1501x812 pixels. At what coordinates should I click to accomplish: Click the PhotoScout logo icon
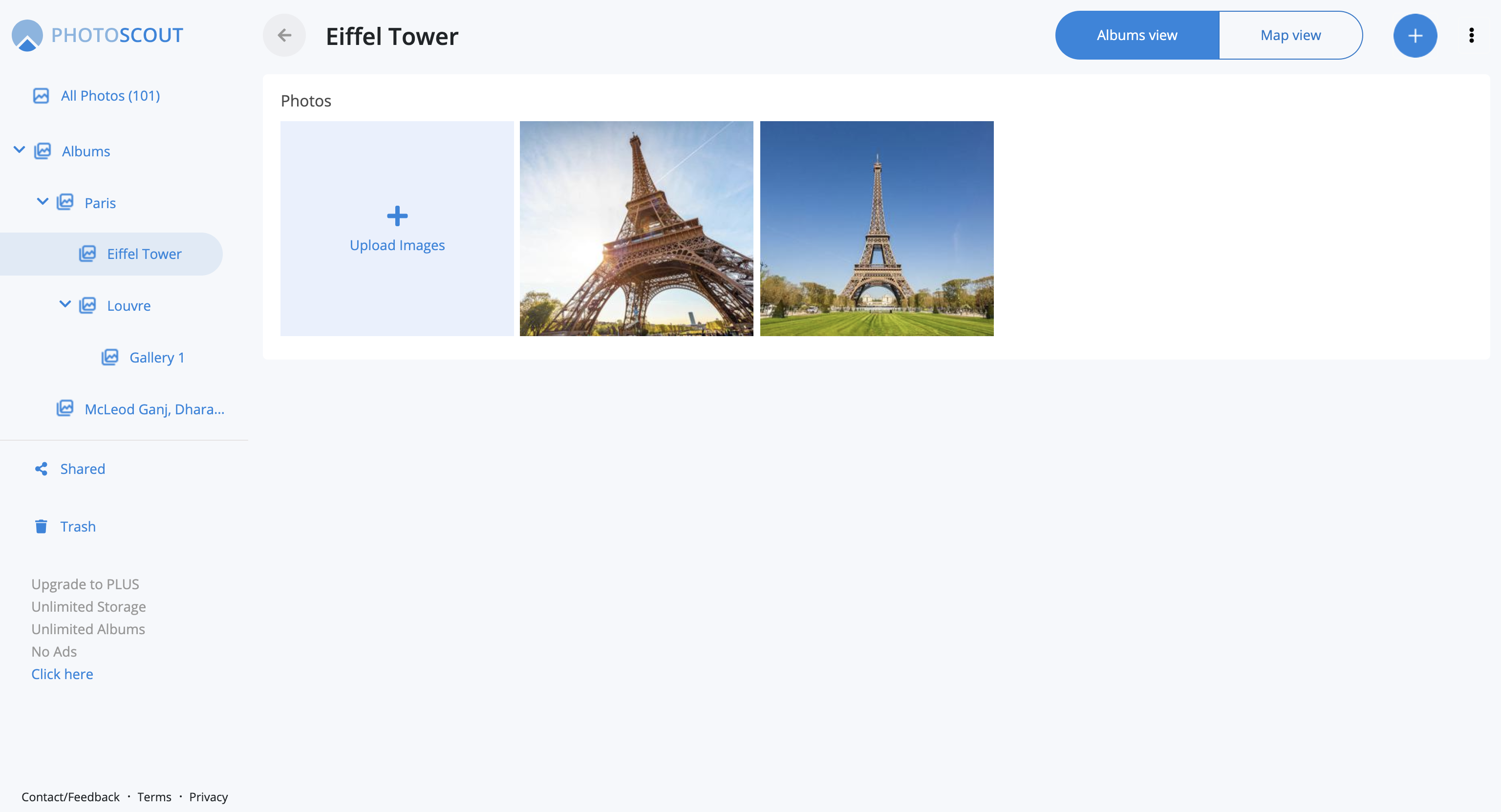[x=26, y=35]
